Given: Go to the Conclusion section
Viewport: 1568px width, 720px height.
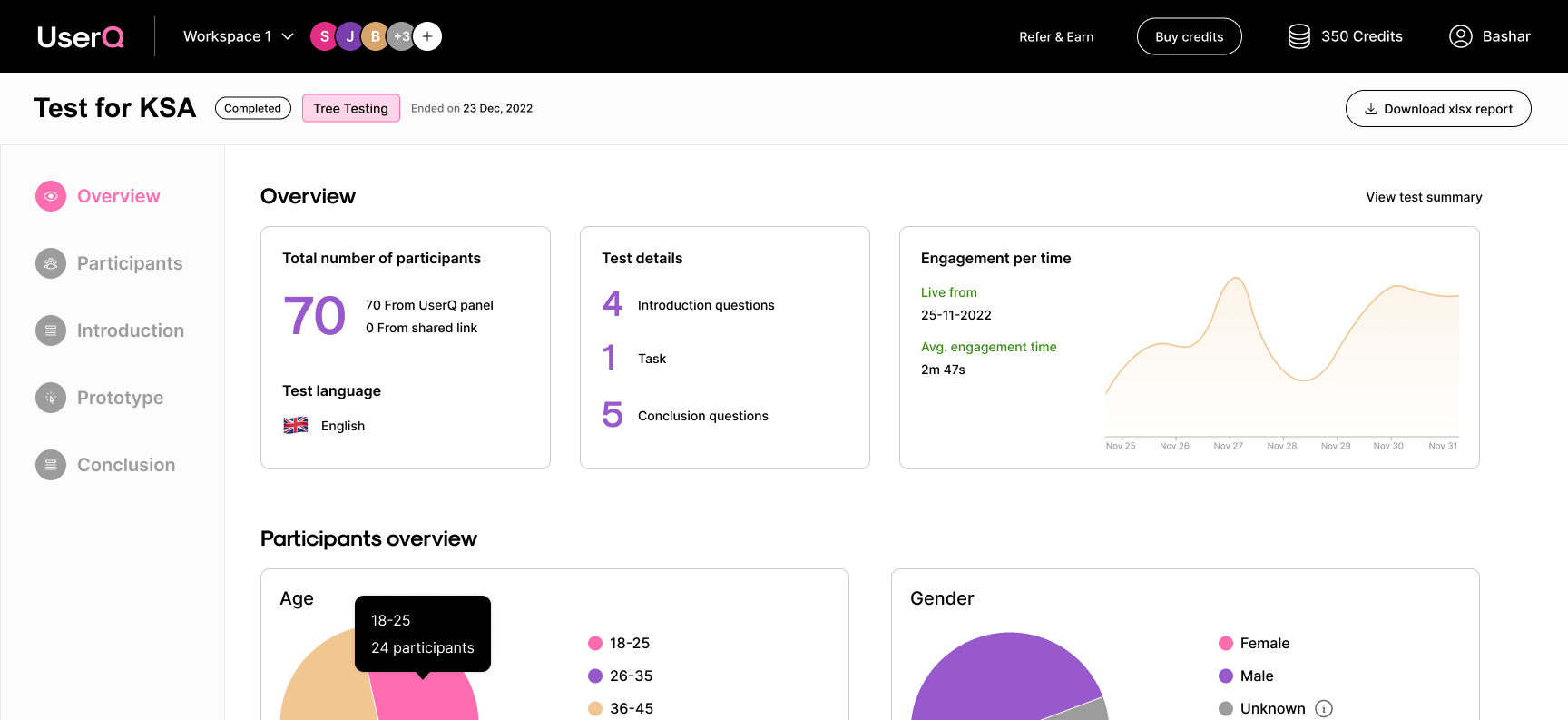Looking at the screenshot, I should (125, 465).
